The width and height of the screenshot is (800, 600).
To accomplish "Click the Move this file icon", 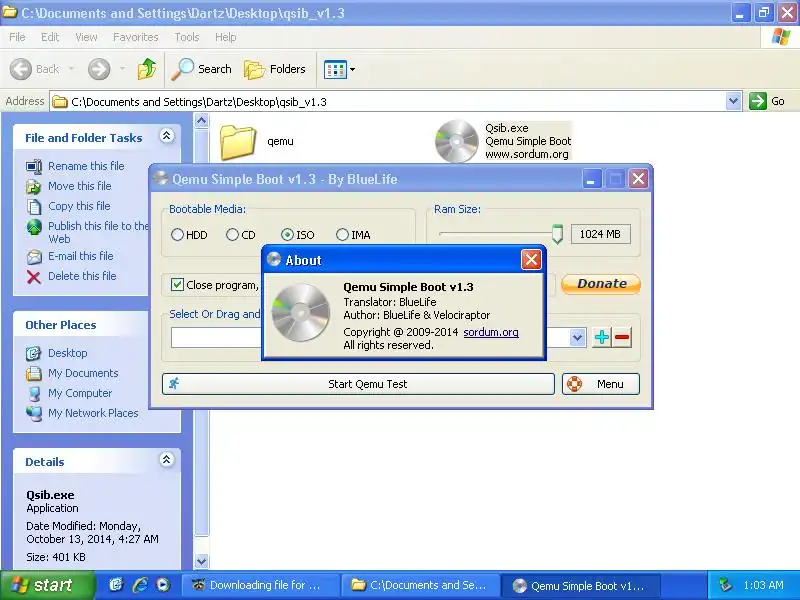I will click(34, 187).
